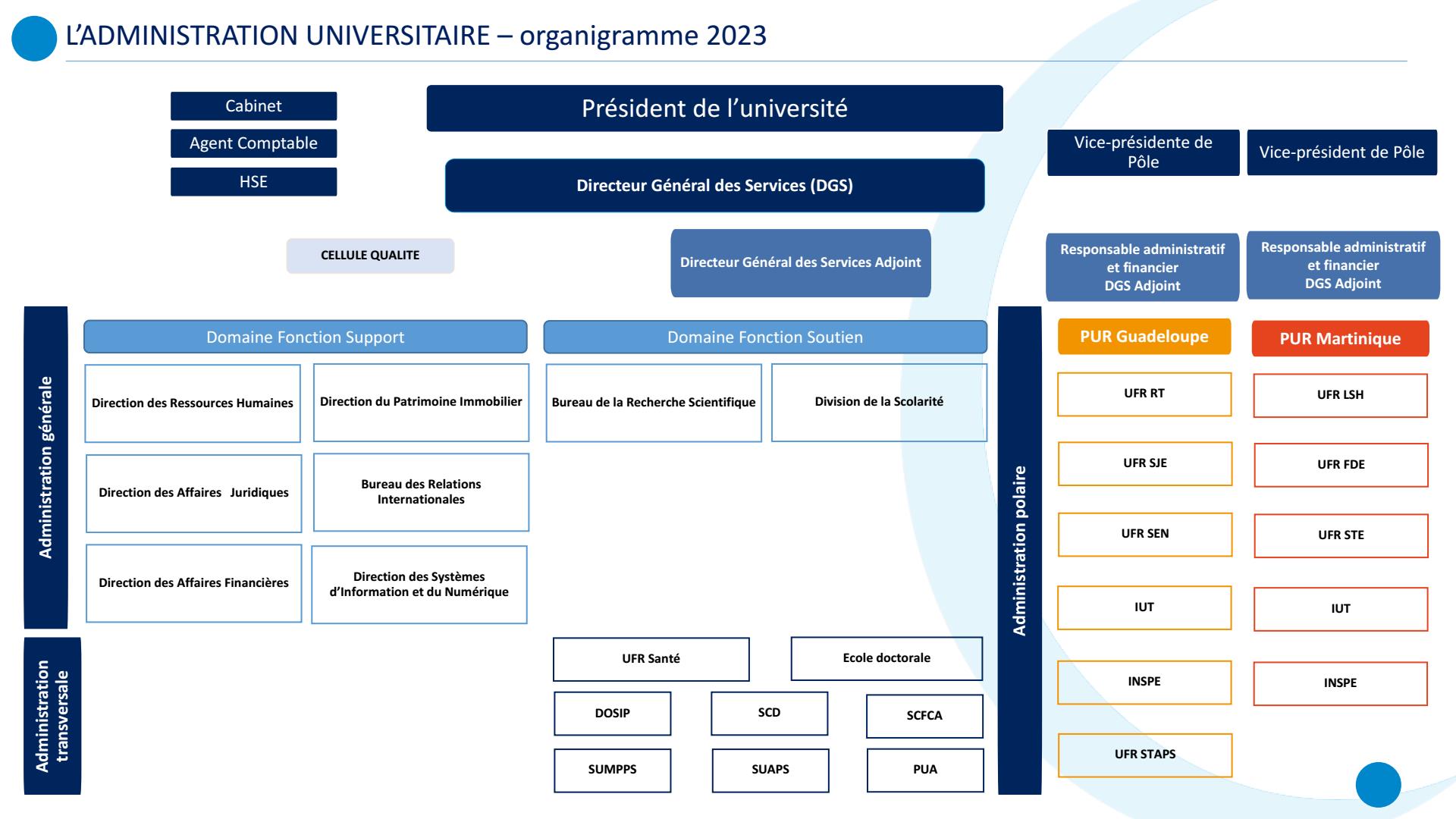Click the PUA box

925,770
